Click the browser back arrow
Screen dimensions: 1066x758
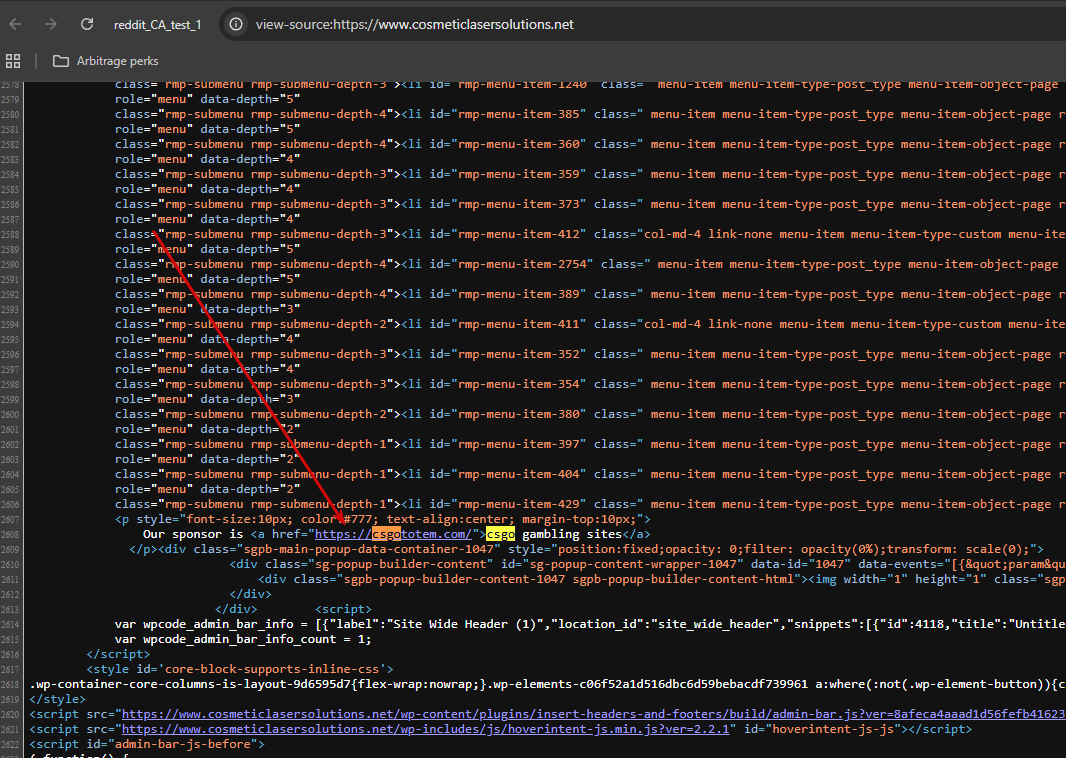click(16, 24)
